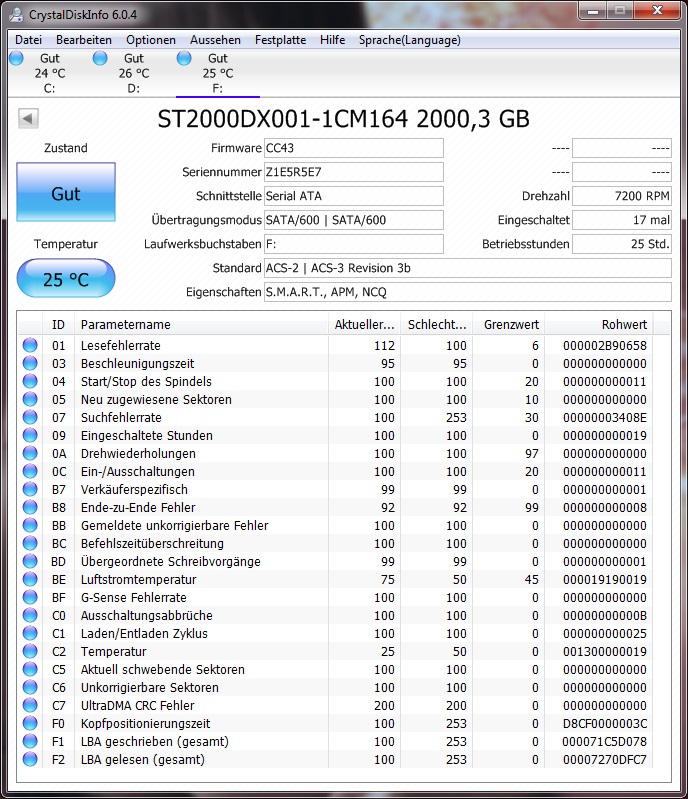Click the blue Gut health status button
The height and width of the screenshot is (799, 692).
pyautogui.click(x=66, y=192)
